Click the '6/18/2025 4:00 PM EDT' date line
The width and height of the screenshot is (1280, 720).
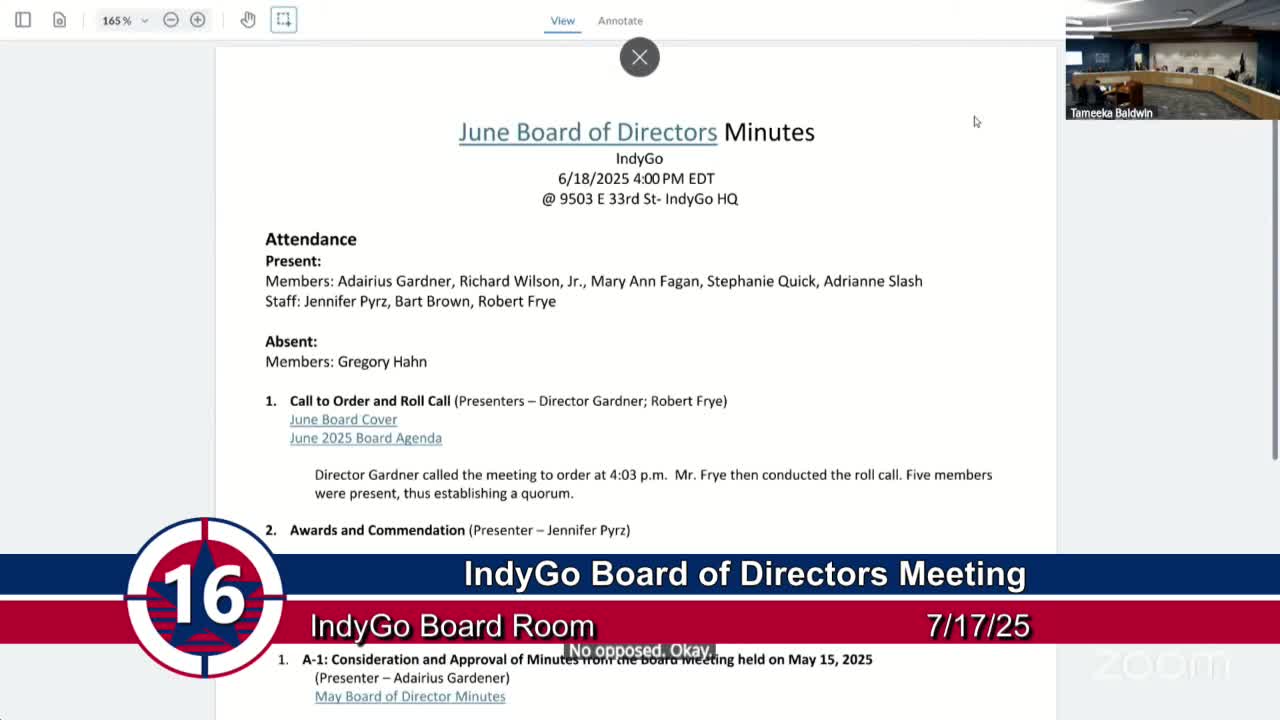pyautogui.click(x=636, y=178)
